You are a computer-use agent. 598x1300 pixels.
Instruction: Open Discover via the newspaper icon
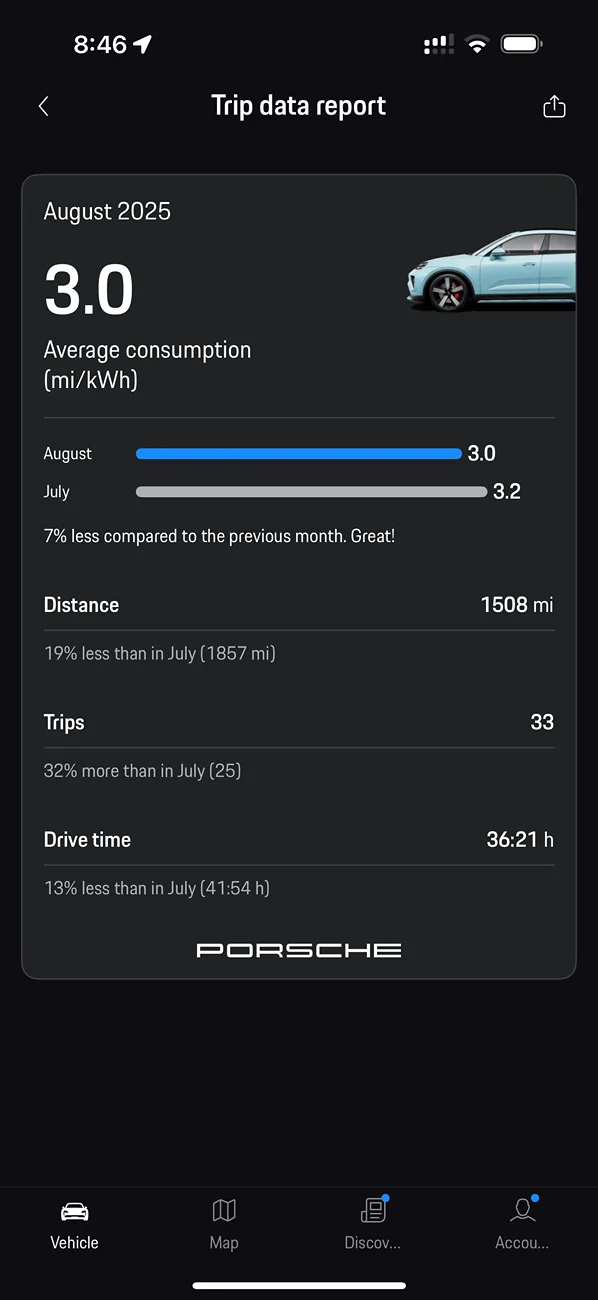[373, 1210]
